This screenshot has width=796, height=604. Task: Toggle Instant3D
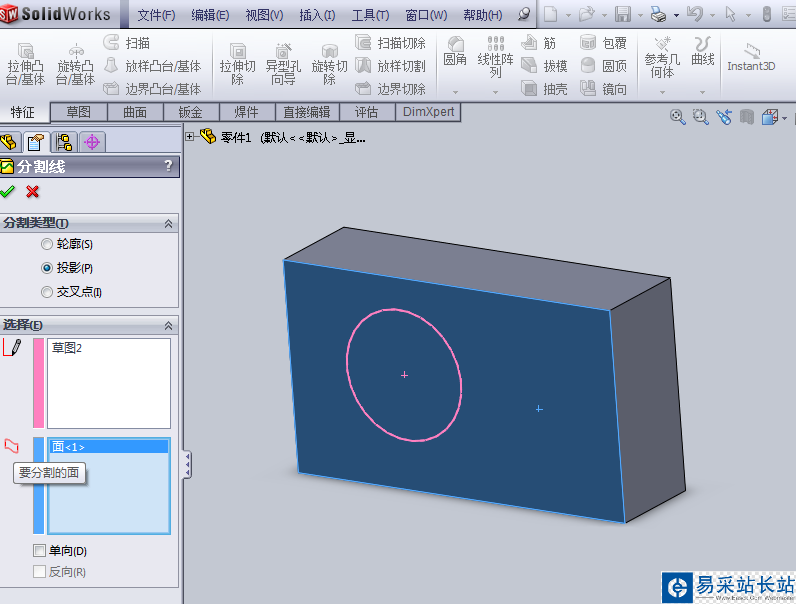[x=751, y=57]
